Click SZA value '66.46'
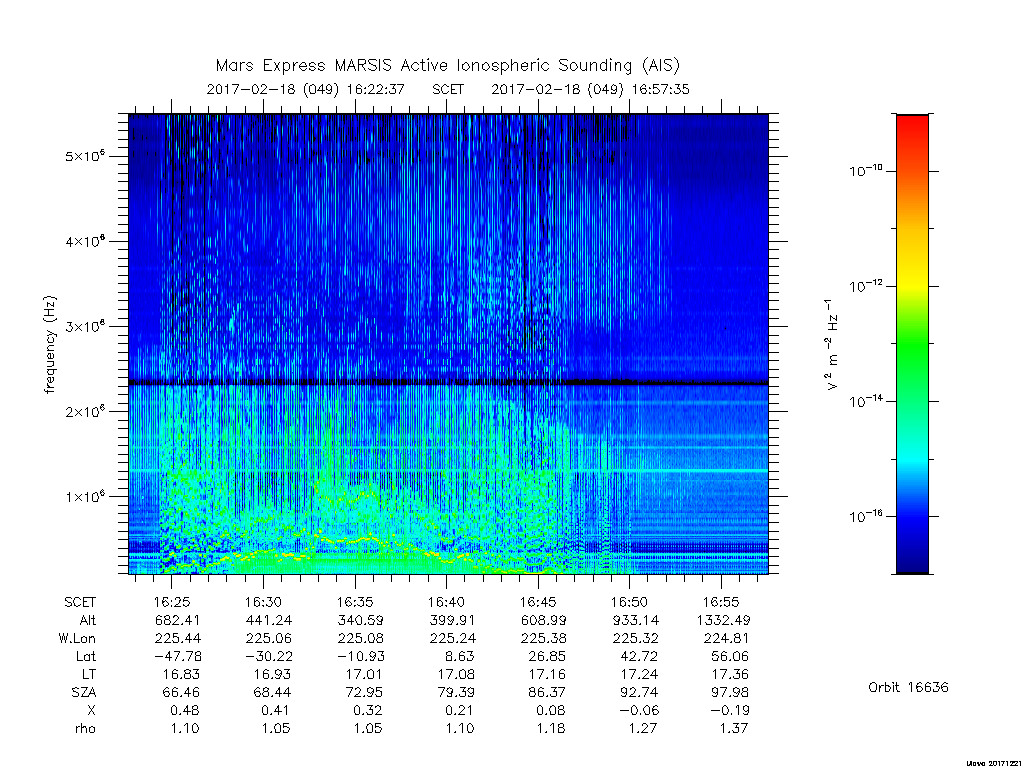Image resolution: width=1024 pixels, height=768 pixels. coord(181,692)
